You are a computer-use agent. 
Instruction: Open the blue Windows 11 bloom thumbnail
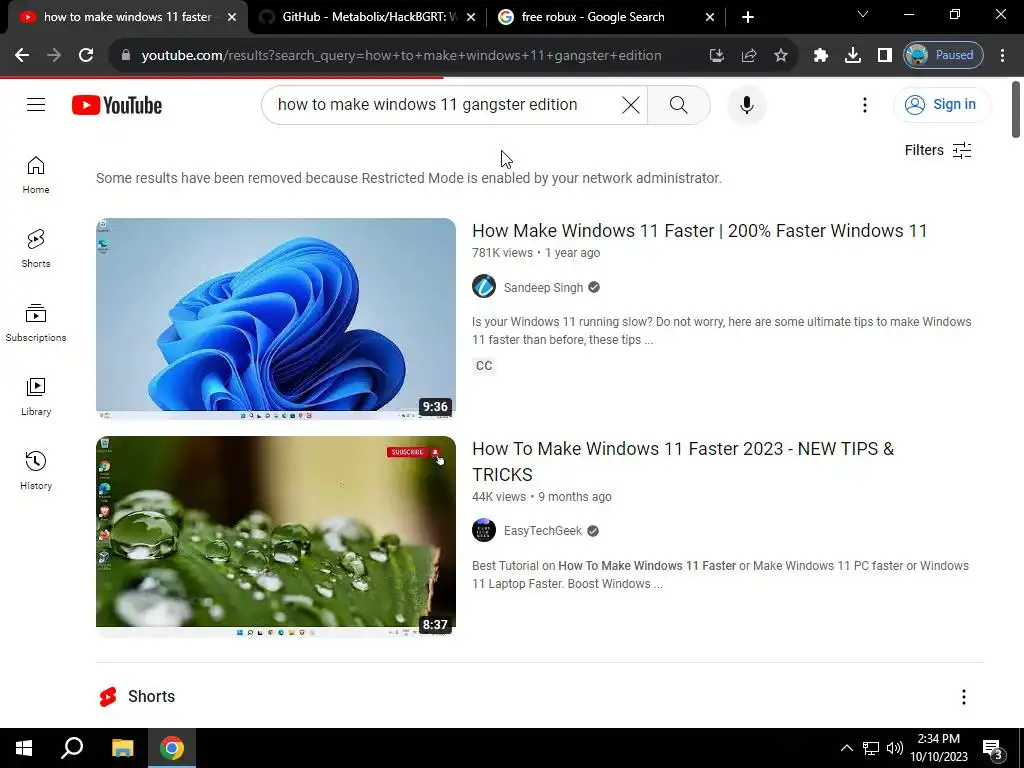pos(276,319)
